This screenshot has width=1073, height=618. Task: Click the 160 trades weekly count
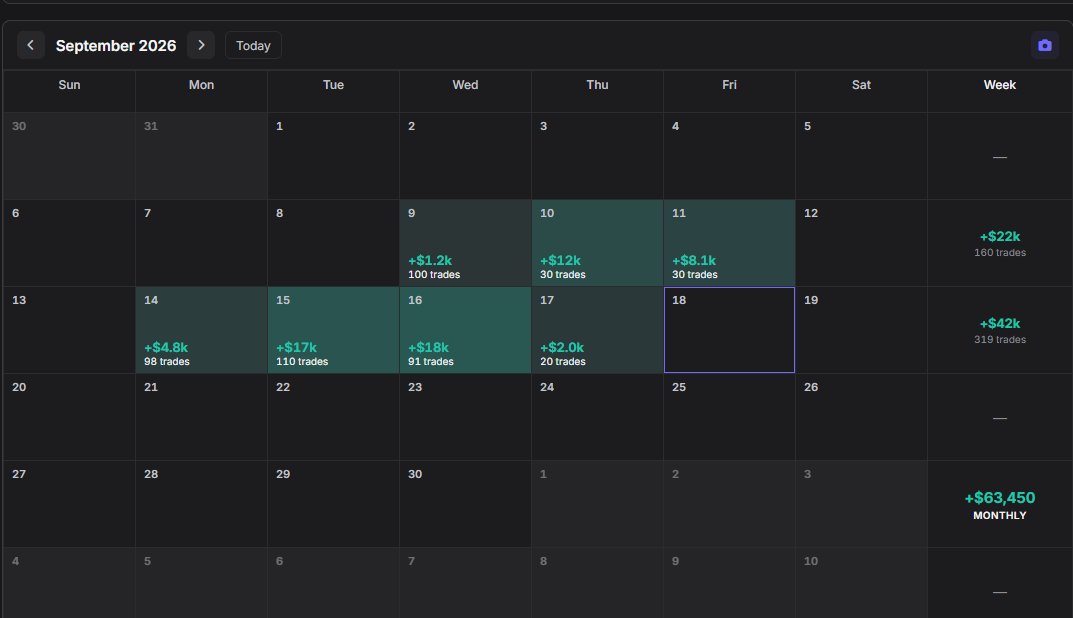(1000, 253)
